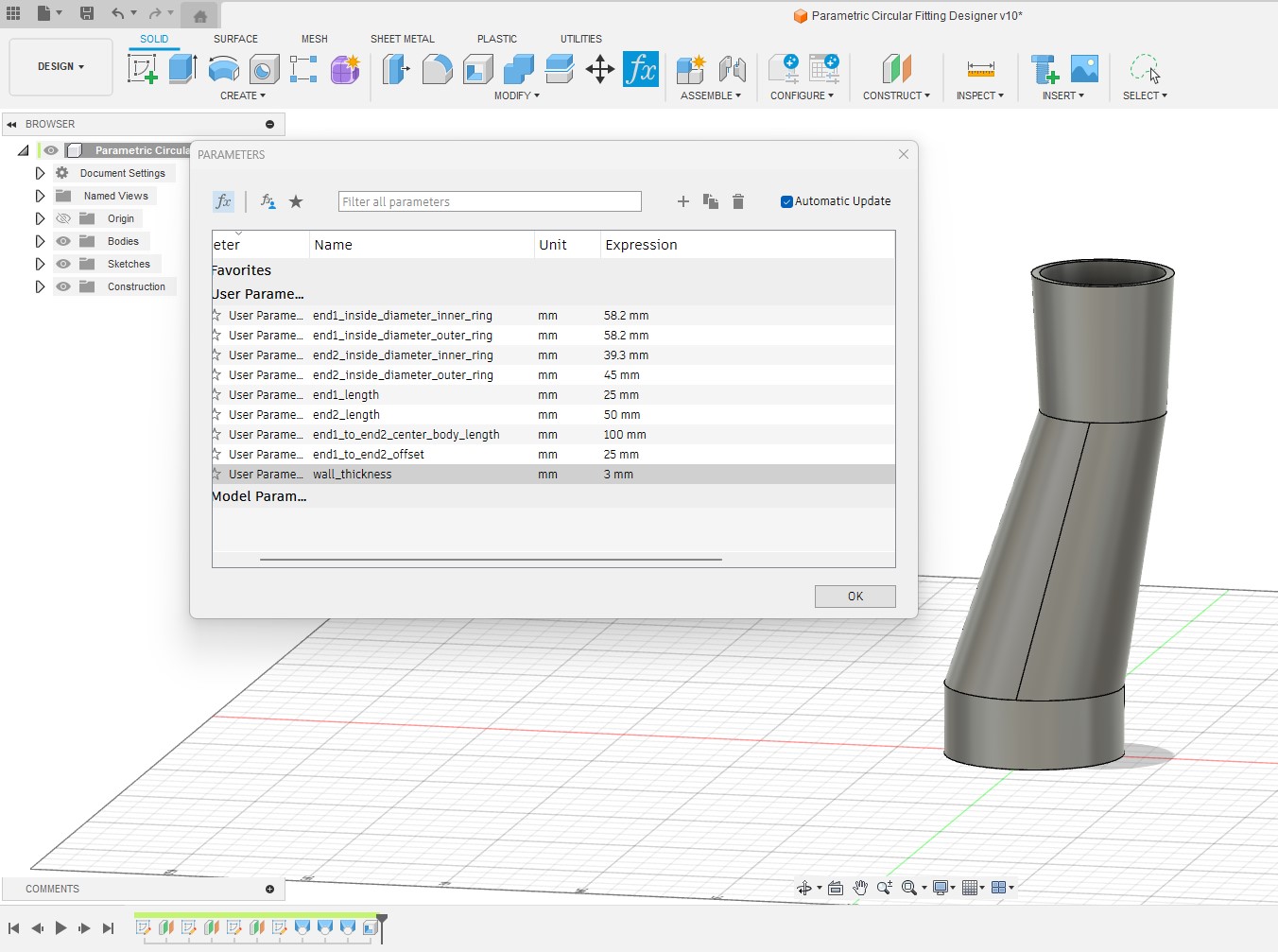
Task: Add a new user parameter with plus icon
Action: [x=682, y=200]
